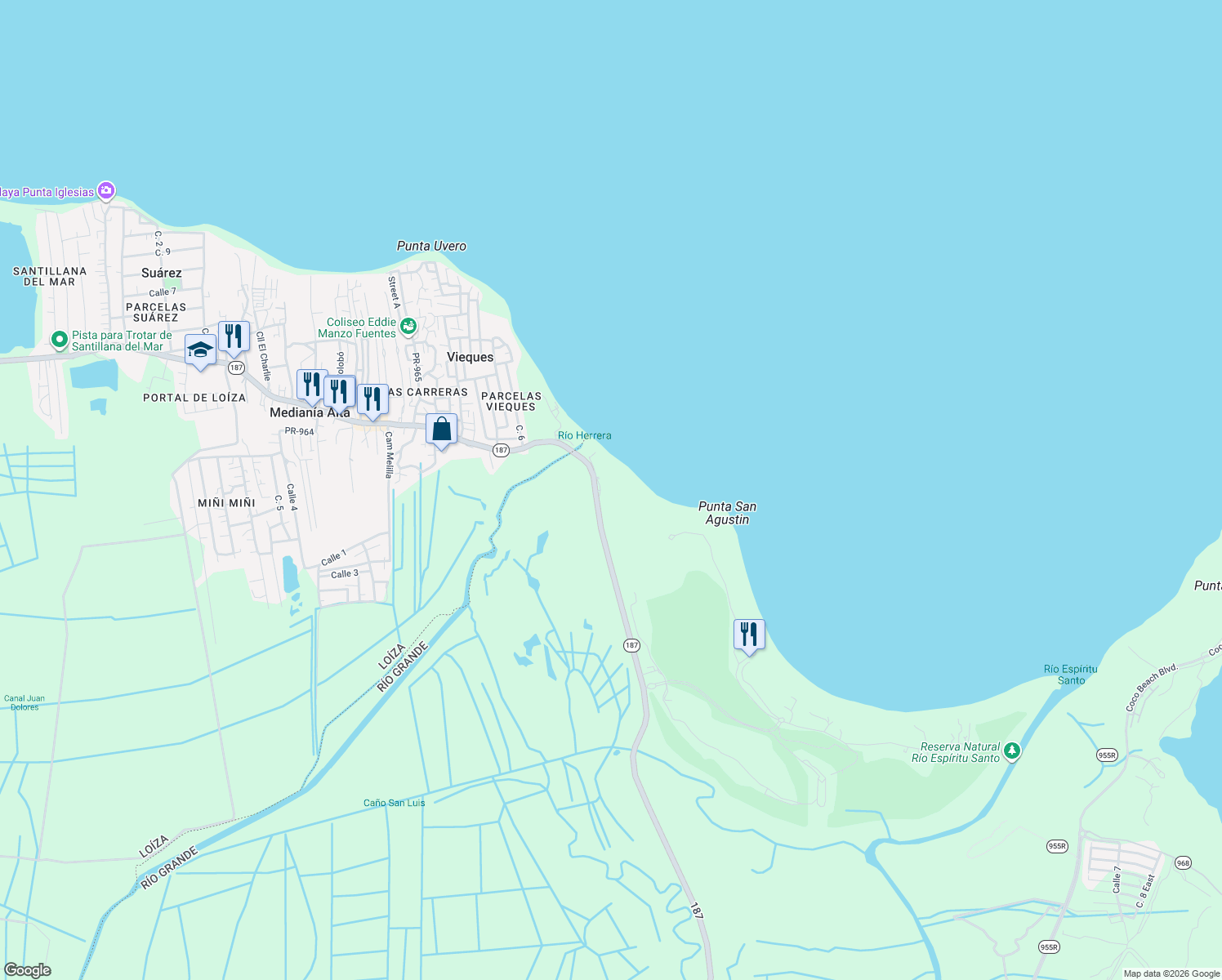Click the Río Herrera label
Viewport: 1222px width, 980px height.
583,435
